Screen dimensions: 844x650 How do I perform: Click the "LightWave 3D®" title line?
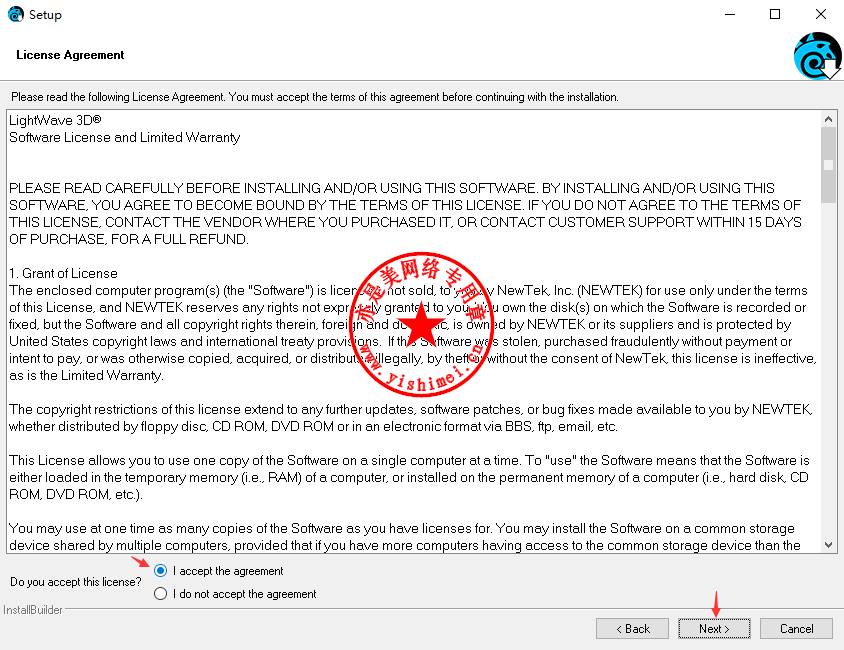(55, 120)
